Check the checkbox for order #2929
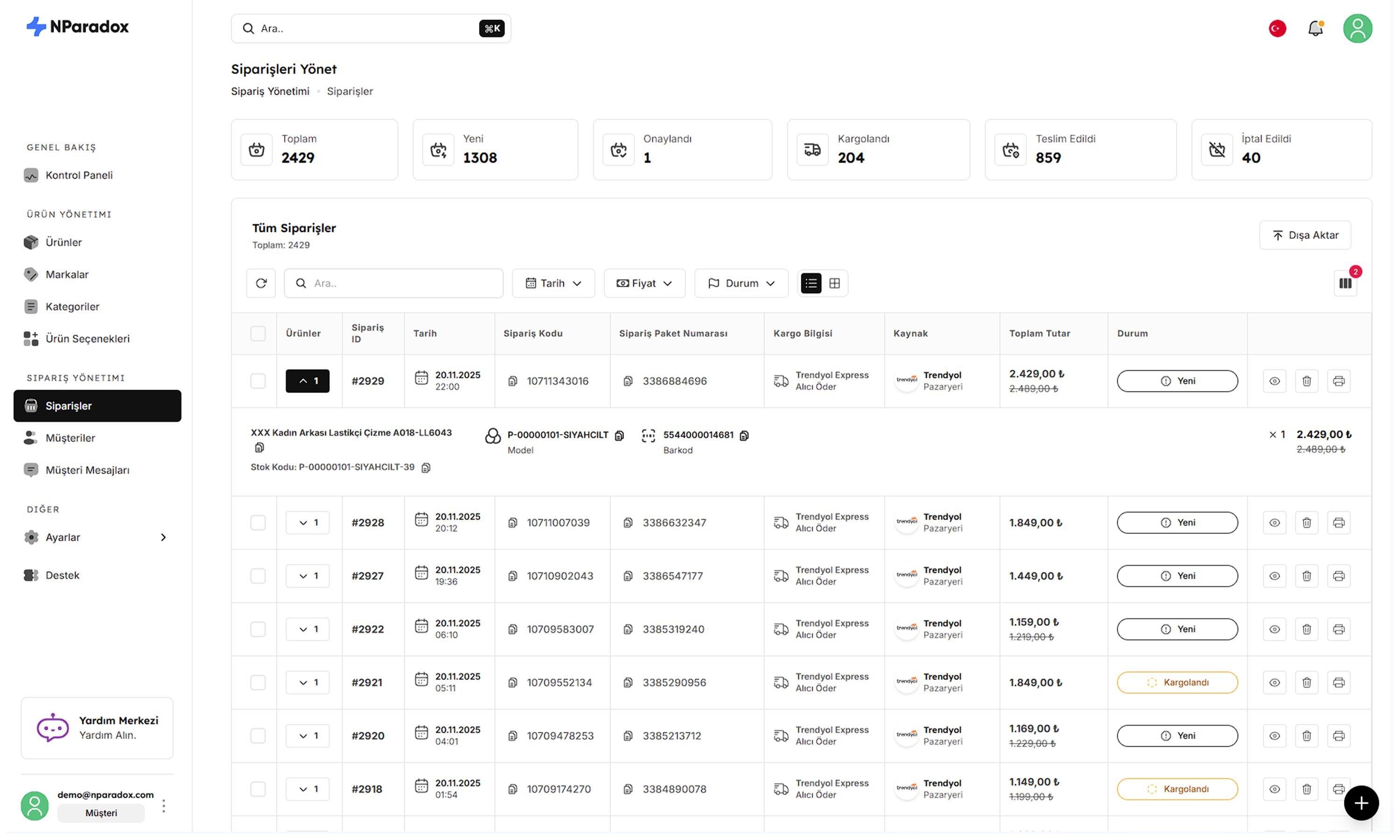The image size is (1400, 840). coord(258,381)
